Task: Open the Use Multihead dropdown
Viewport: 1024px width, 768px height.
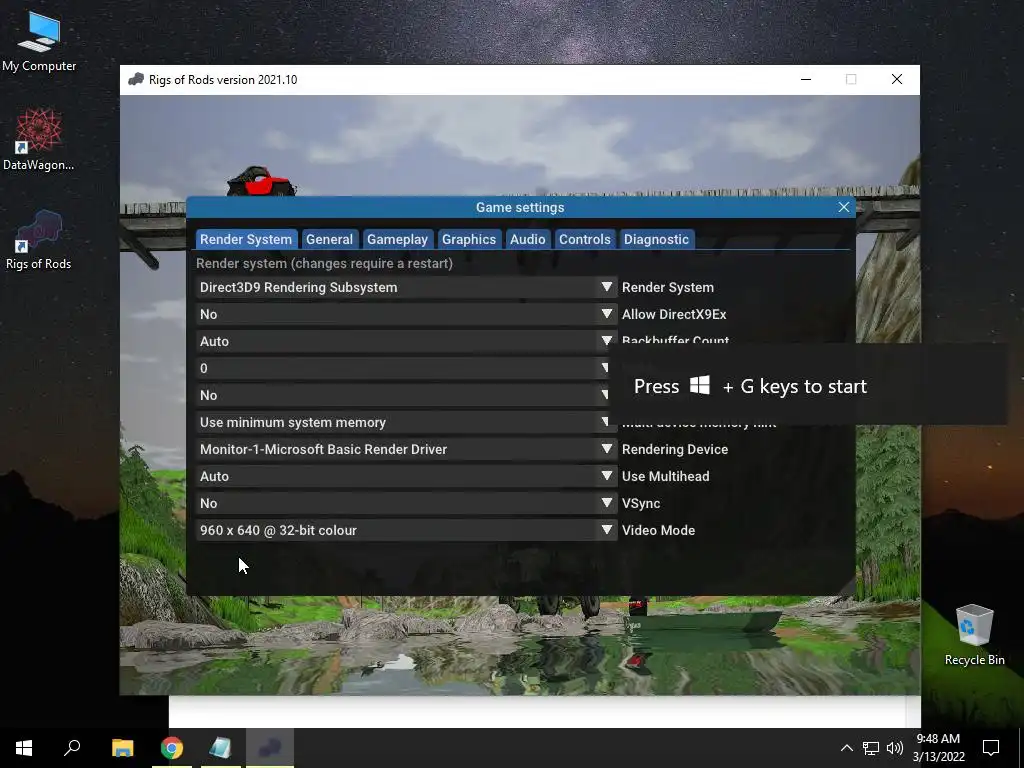Action: coord(406,476)
